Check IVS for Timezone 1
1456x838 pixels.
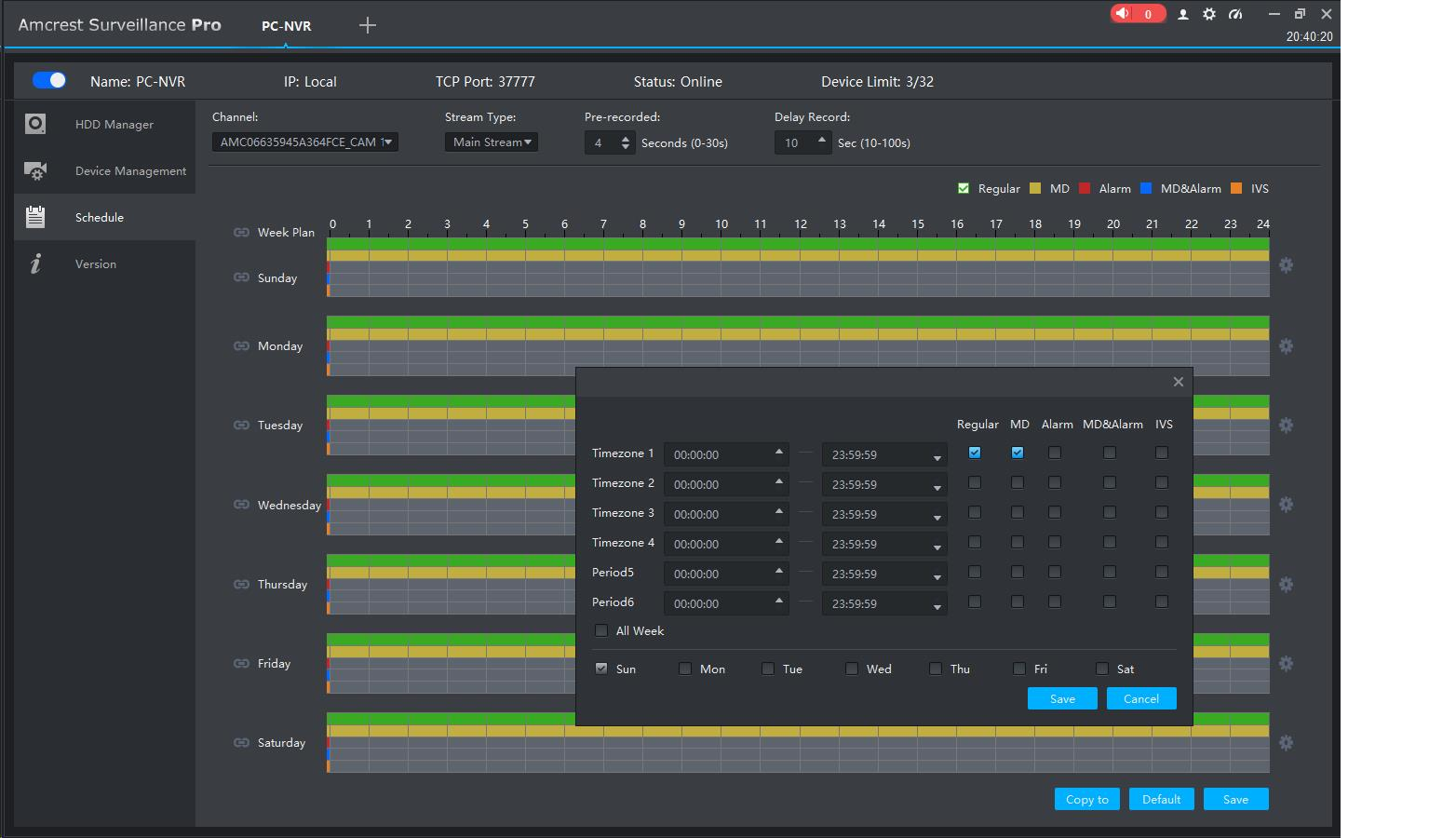pyautogui.click(x=1162, y=453)
